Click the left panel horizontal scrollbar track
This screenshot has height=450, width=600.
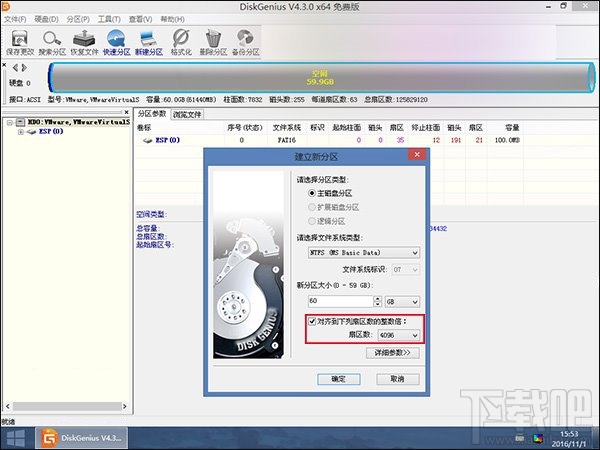[x=67, y=406]
